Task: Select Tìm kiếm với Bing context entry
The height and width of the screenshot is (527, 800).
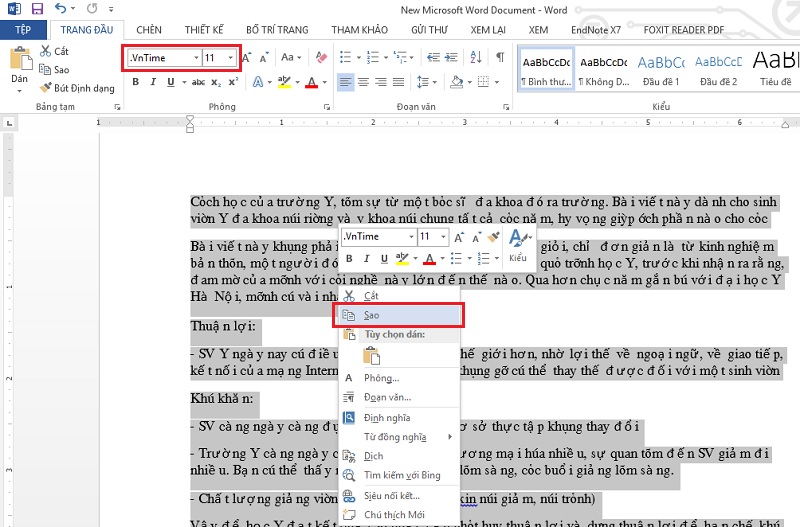Action: 399,475
